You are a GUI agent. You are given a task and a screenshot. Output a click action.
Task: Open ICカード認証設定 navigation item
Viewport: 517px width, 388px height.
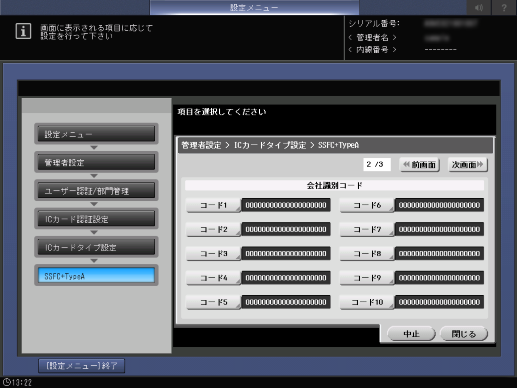click(x=96, y=219)
